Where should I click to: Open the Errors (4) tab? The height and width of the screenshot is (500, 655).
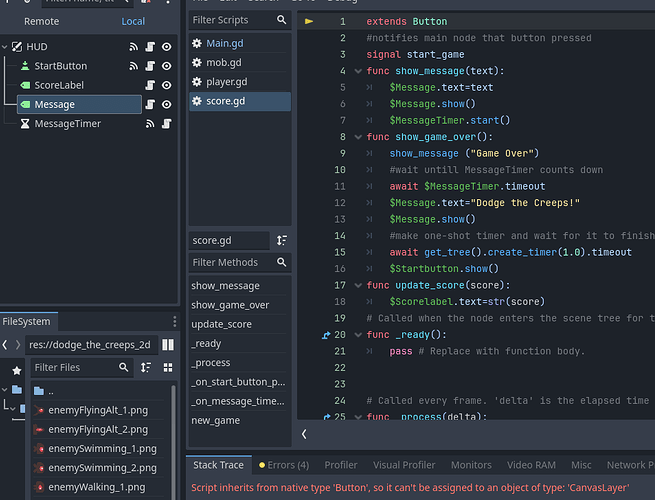click(x=284, y=465)
